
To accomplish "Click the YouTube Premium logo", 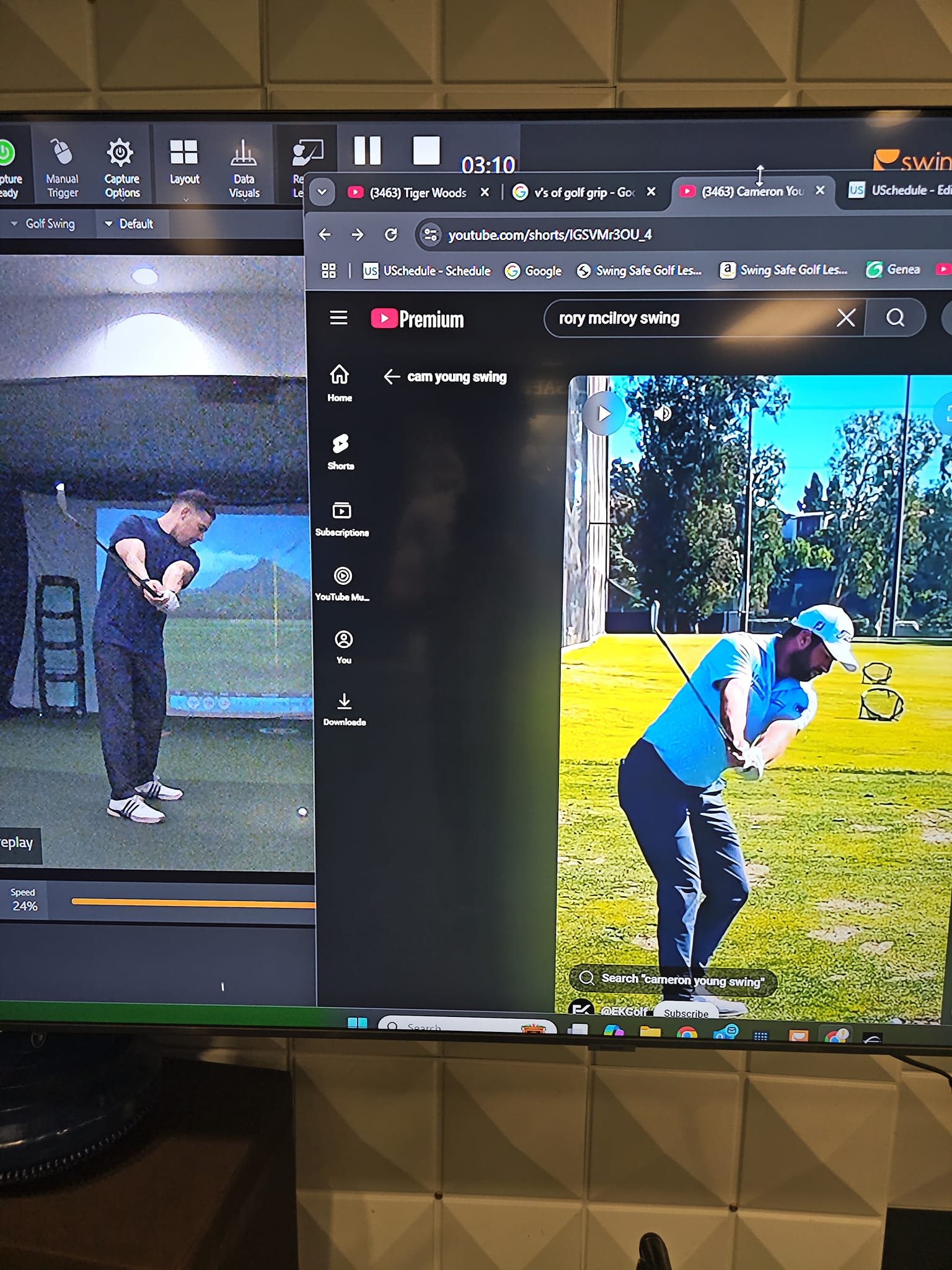I will tap(417, 319).
